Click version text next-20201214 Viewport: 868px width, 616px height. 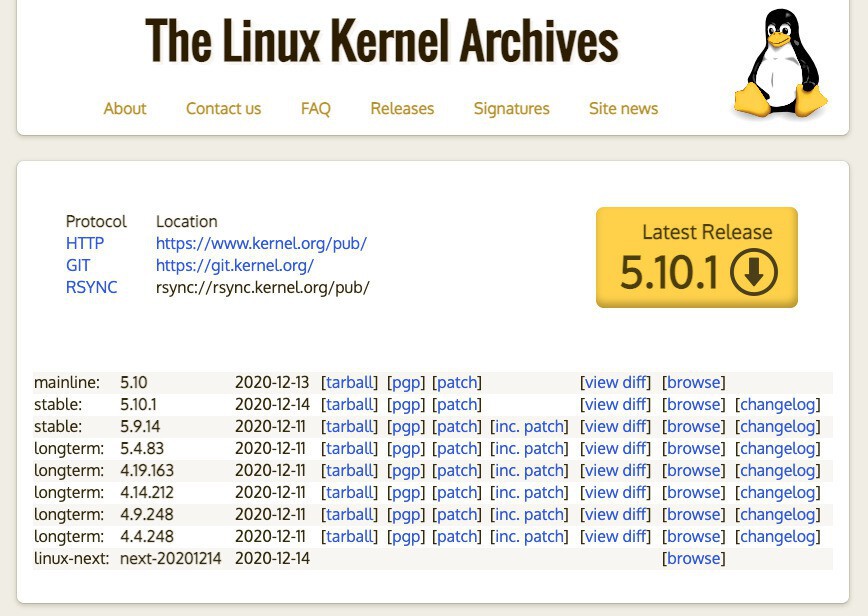[170, 559]
